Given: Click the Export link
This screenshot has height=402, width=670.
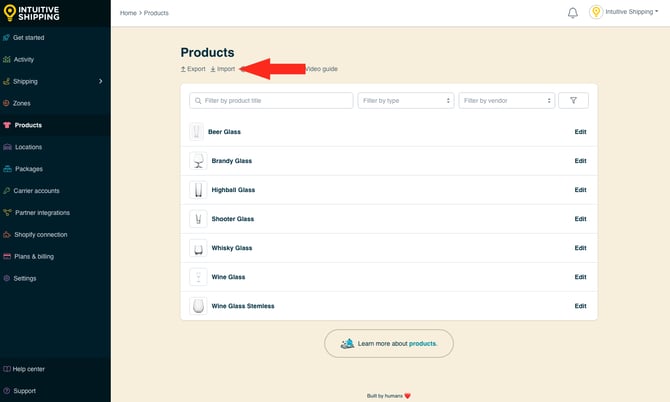Looking at the screenshot, I should [193, 69].
